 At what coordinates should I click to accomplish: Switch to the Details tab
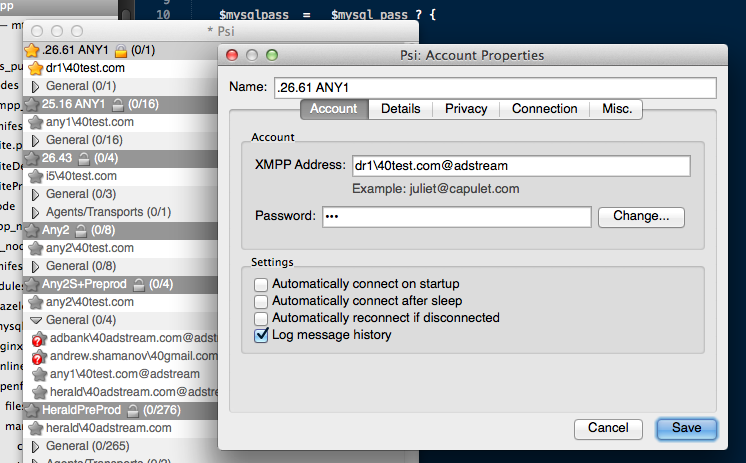[x=401, y=109]
